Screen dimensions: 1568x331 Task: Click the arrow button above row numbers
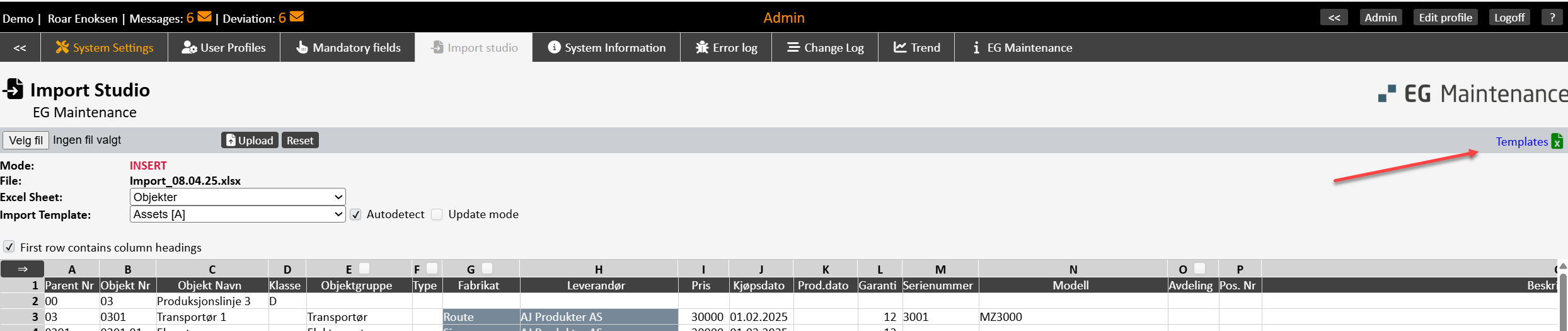coord(23,269)
